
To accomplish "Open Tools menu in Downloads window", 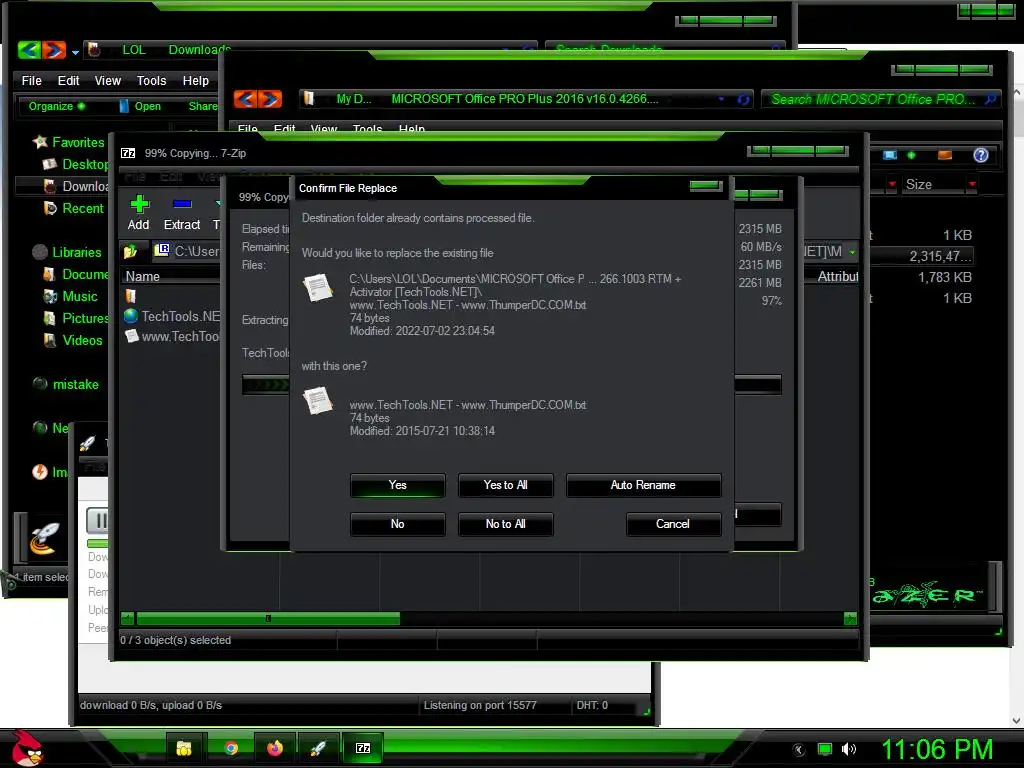I will point(152,81).
